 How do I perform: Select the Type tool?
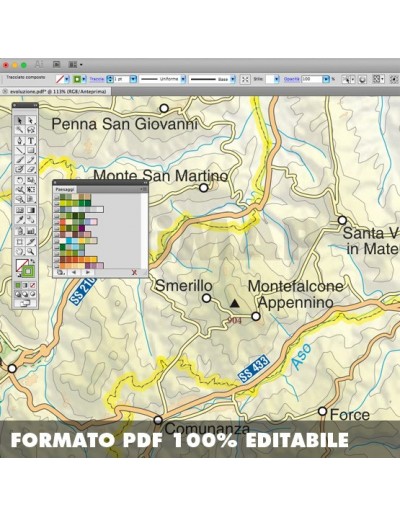click(31, 141)
